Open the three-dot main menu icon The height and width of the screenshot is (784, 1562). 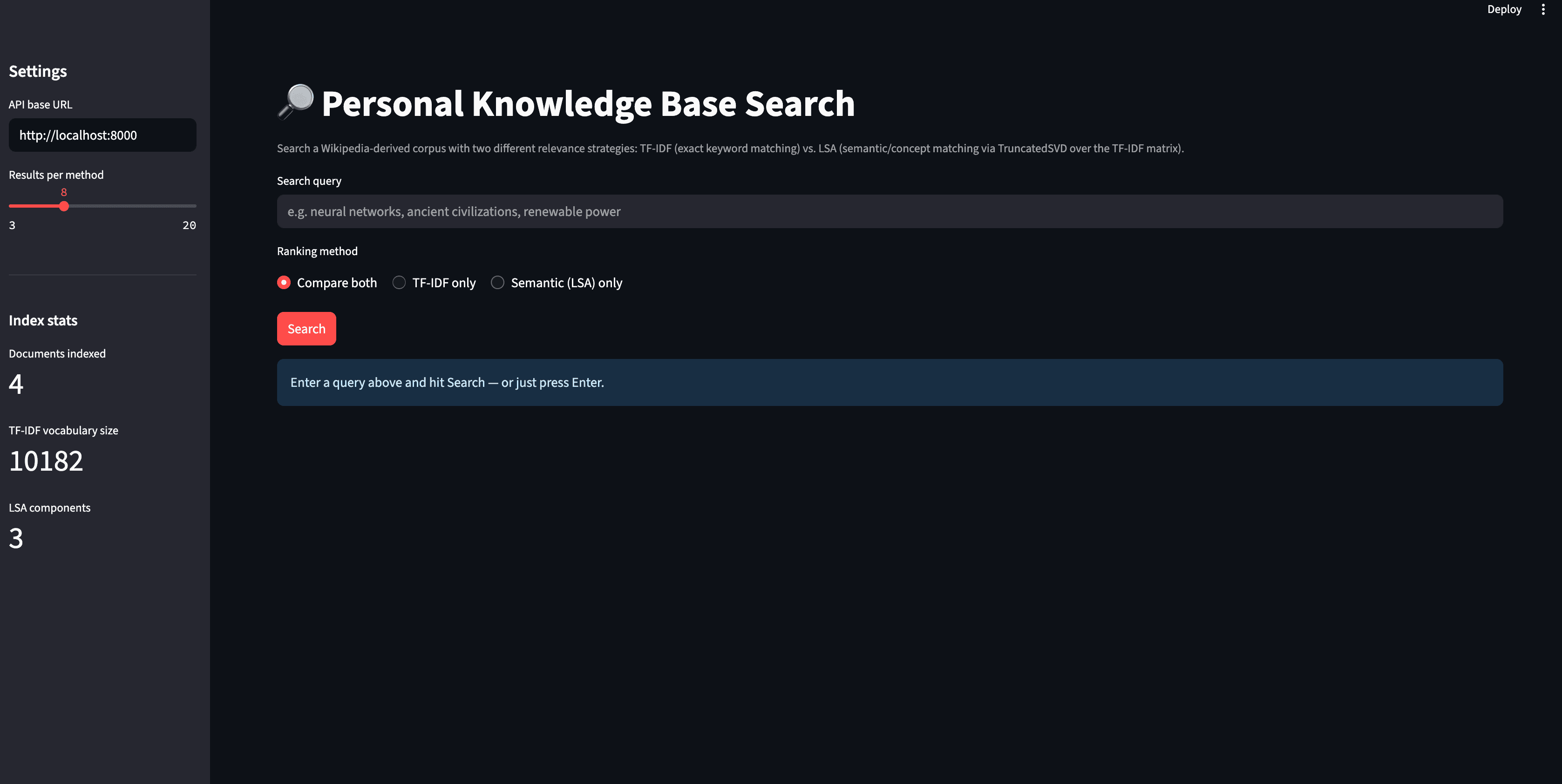[x=1542, y=9]
